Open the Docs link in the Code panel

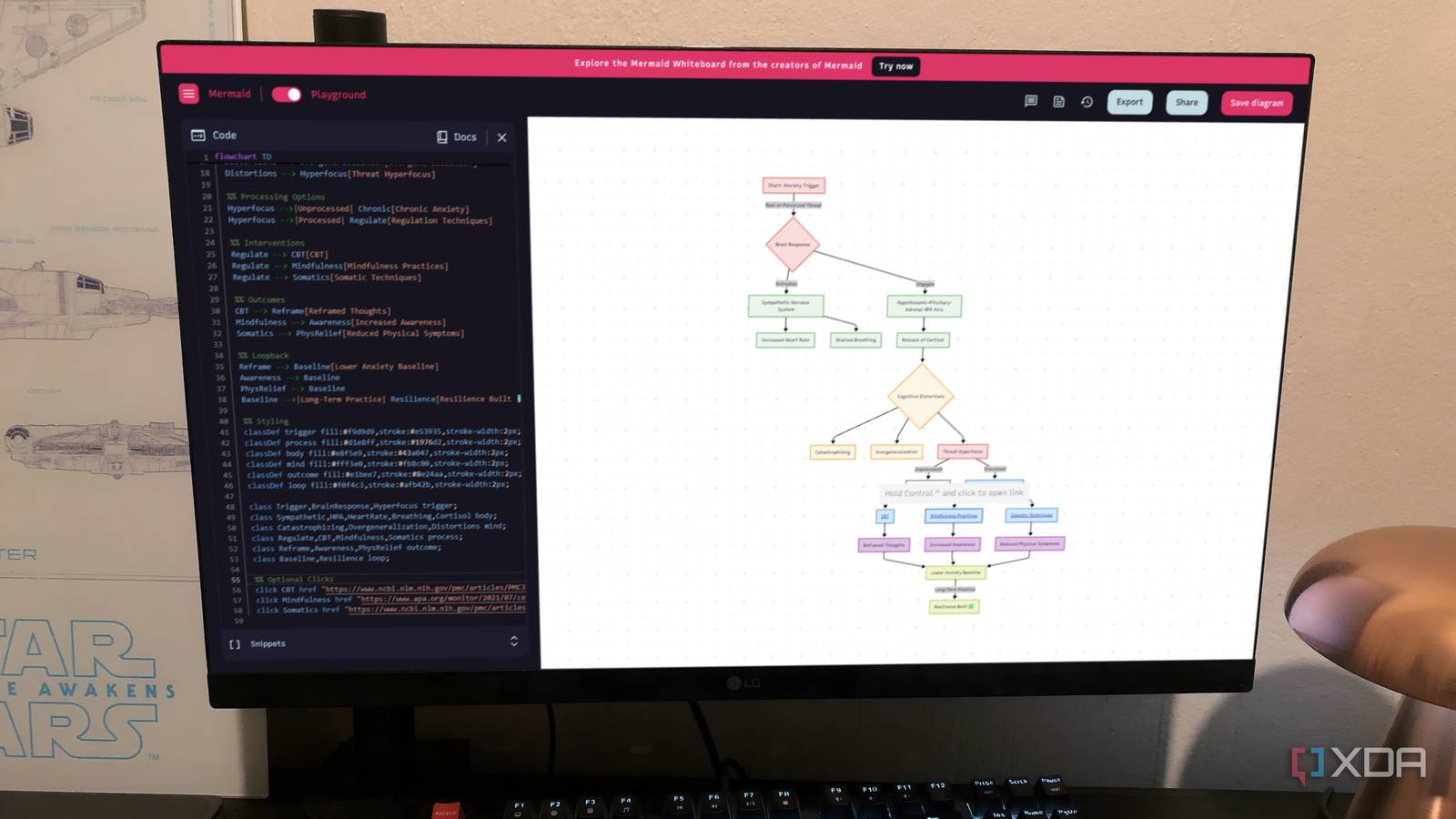click(x=457, y=136)
